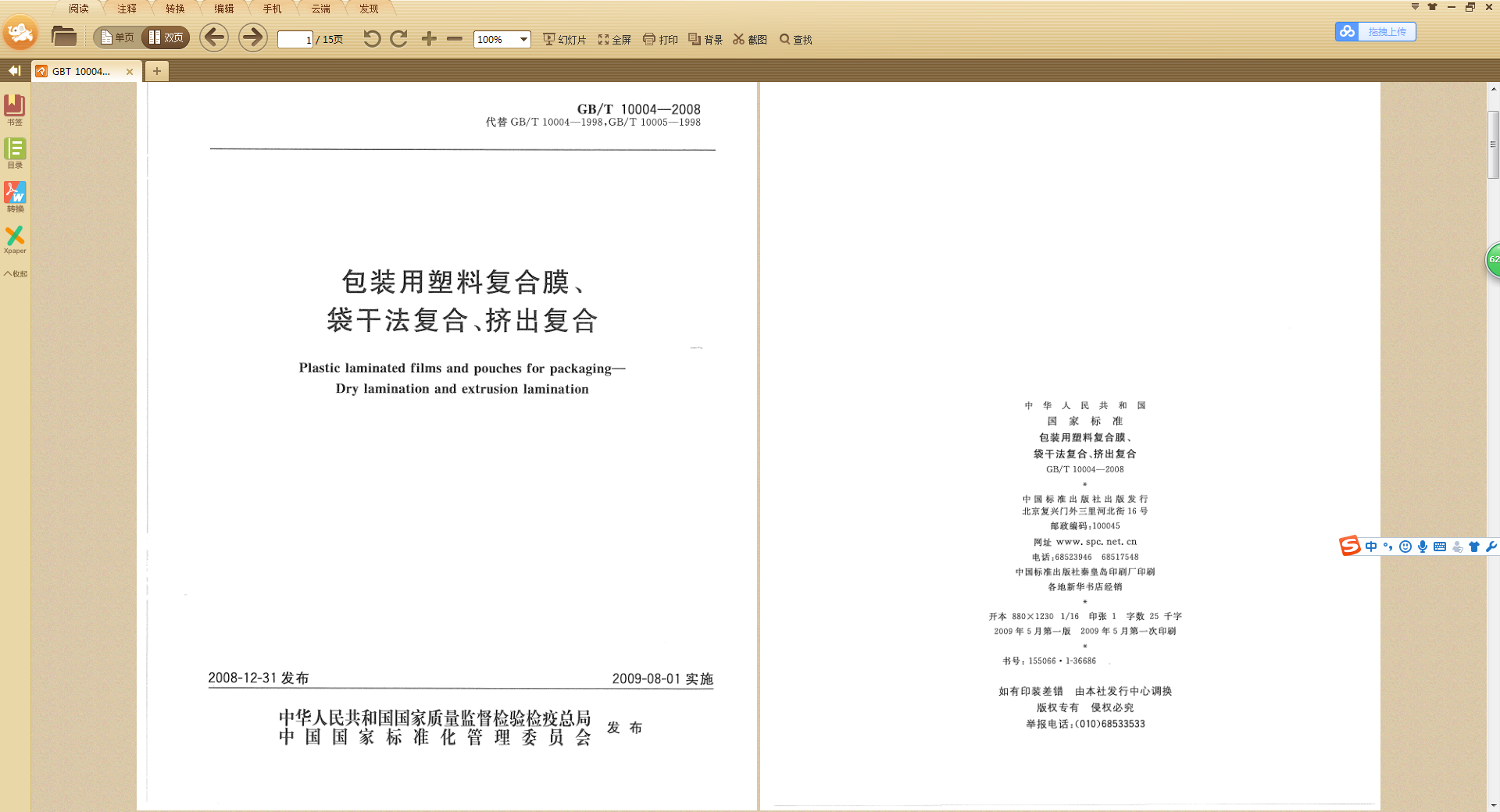
Task: Zoom in with the plus icon
Action: point(429,39)
